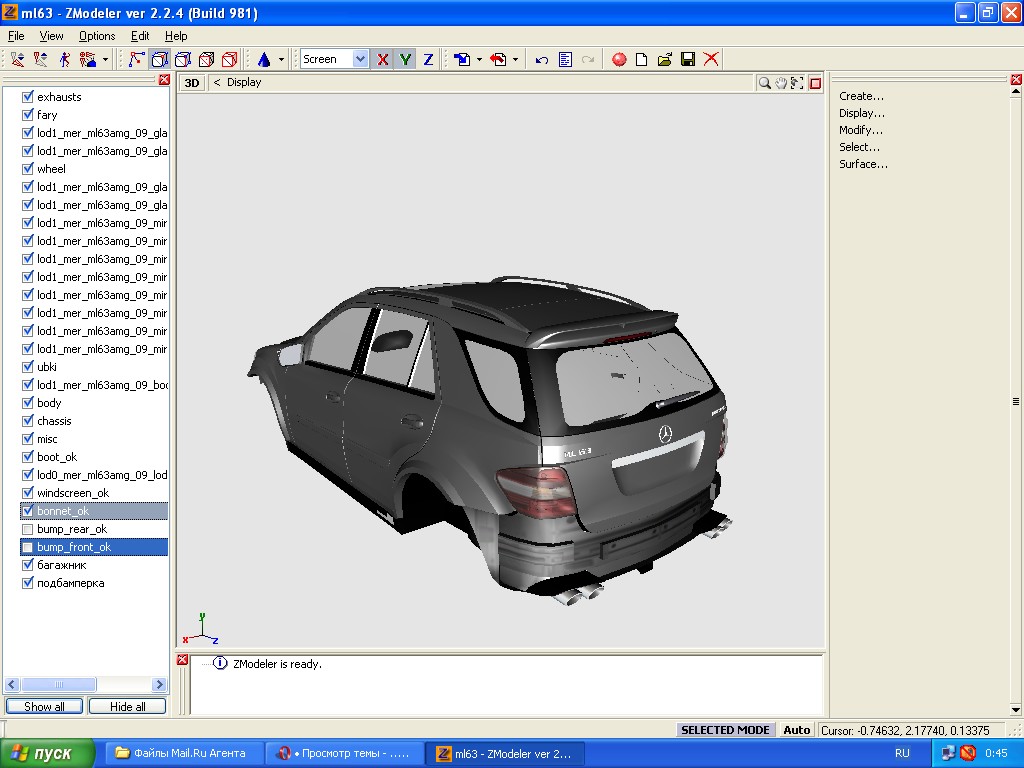Maximize viewport with red square icon
1024x768 pixels.
pyautogui.click(x=815, y=83)
